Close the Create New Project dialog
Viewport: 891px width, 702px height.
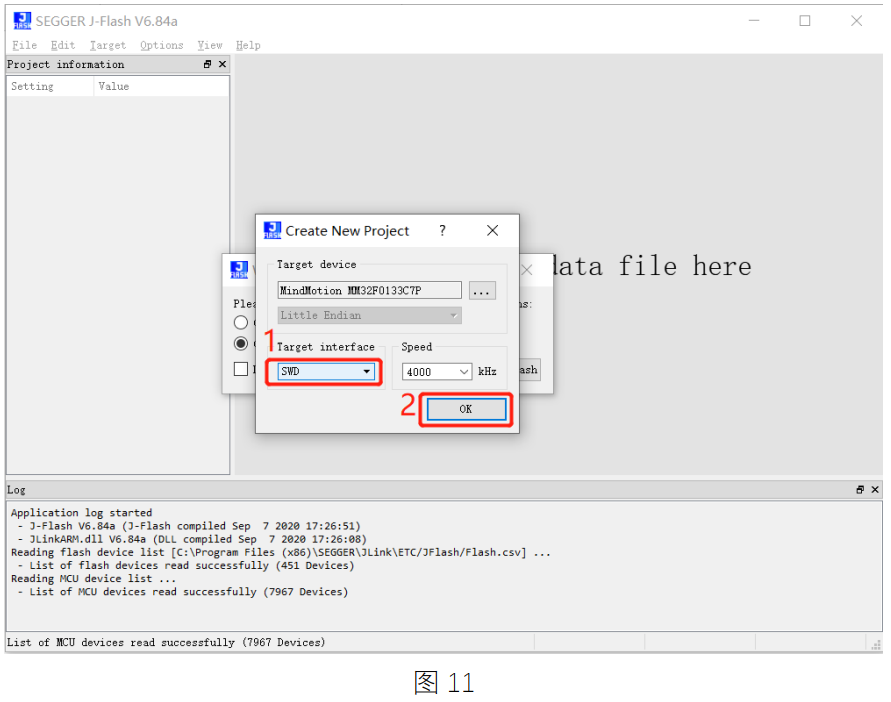coord(492,230)
